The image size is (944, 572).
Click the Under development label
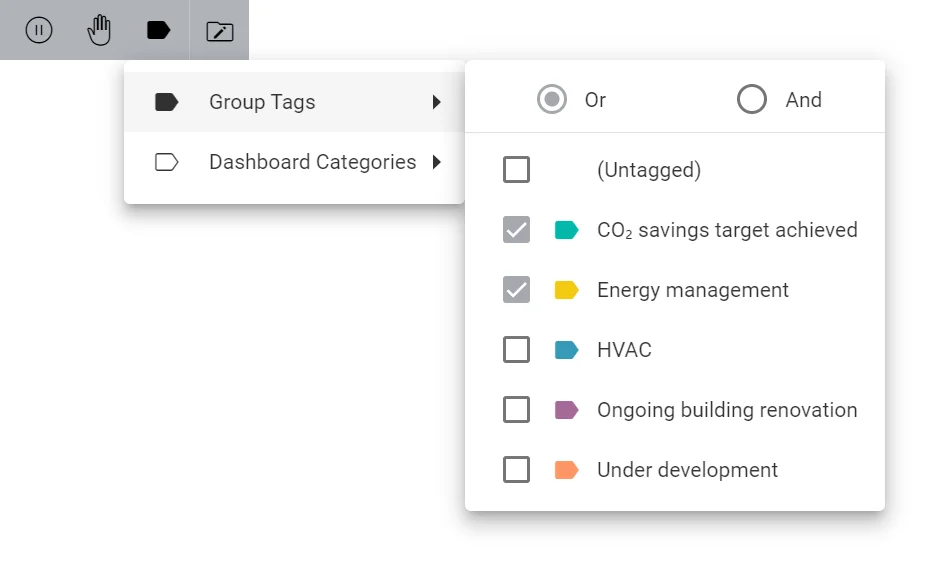click(x=688, y=470)
